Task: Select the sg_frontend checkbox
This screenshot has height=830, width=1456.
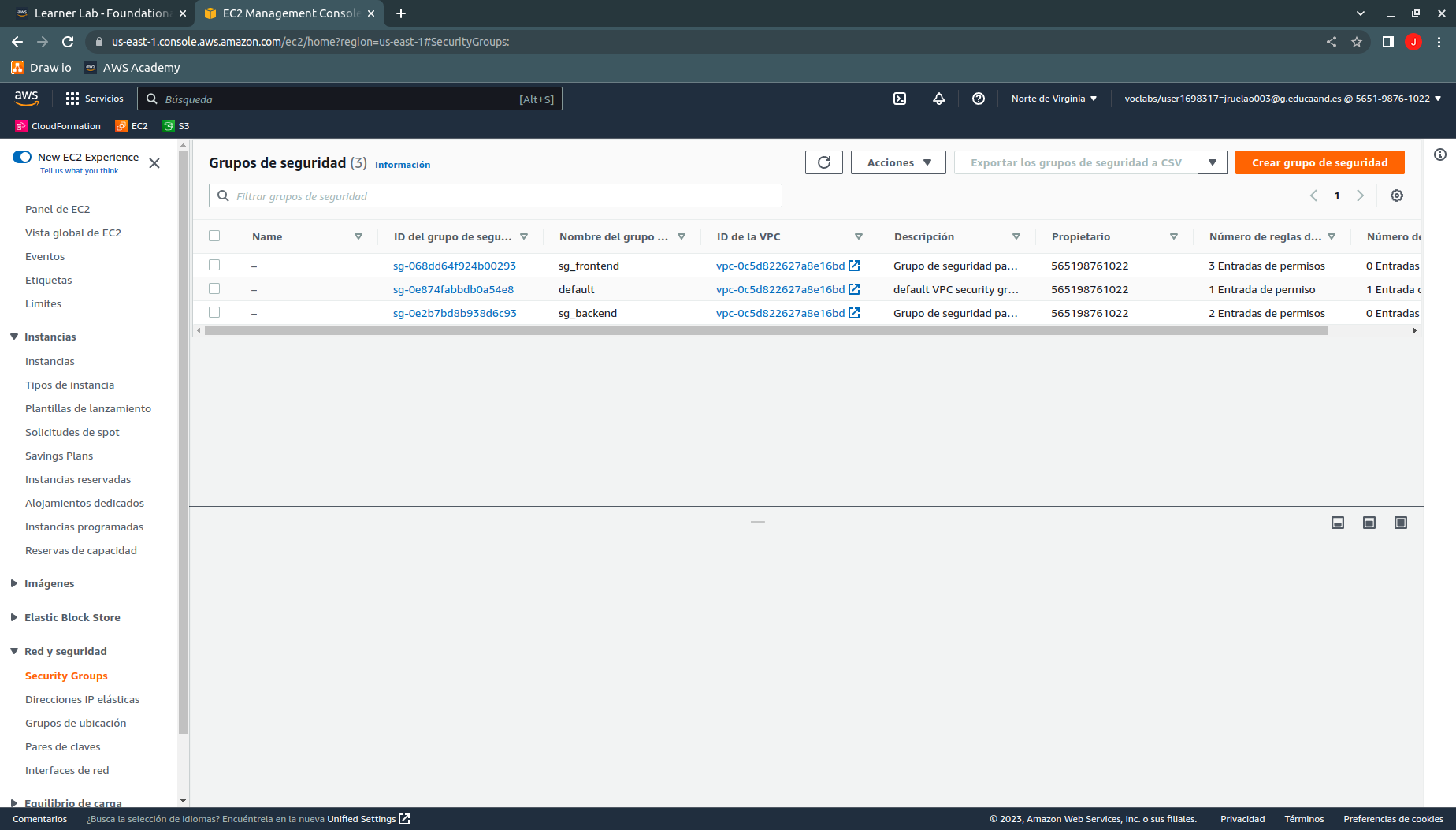Action: coord(214,265)
